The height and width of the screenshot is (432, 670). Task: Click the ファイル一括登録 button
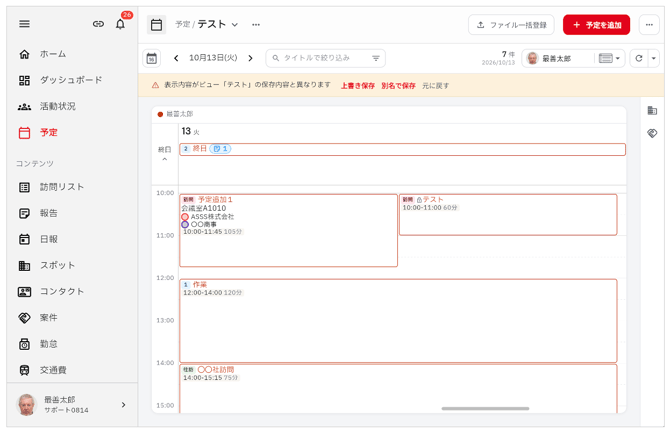click(511, 25)
